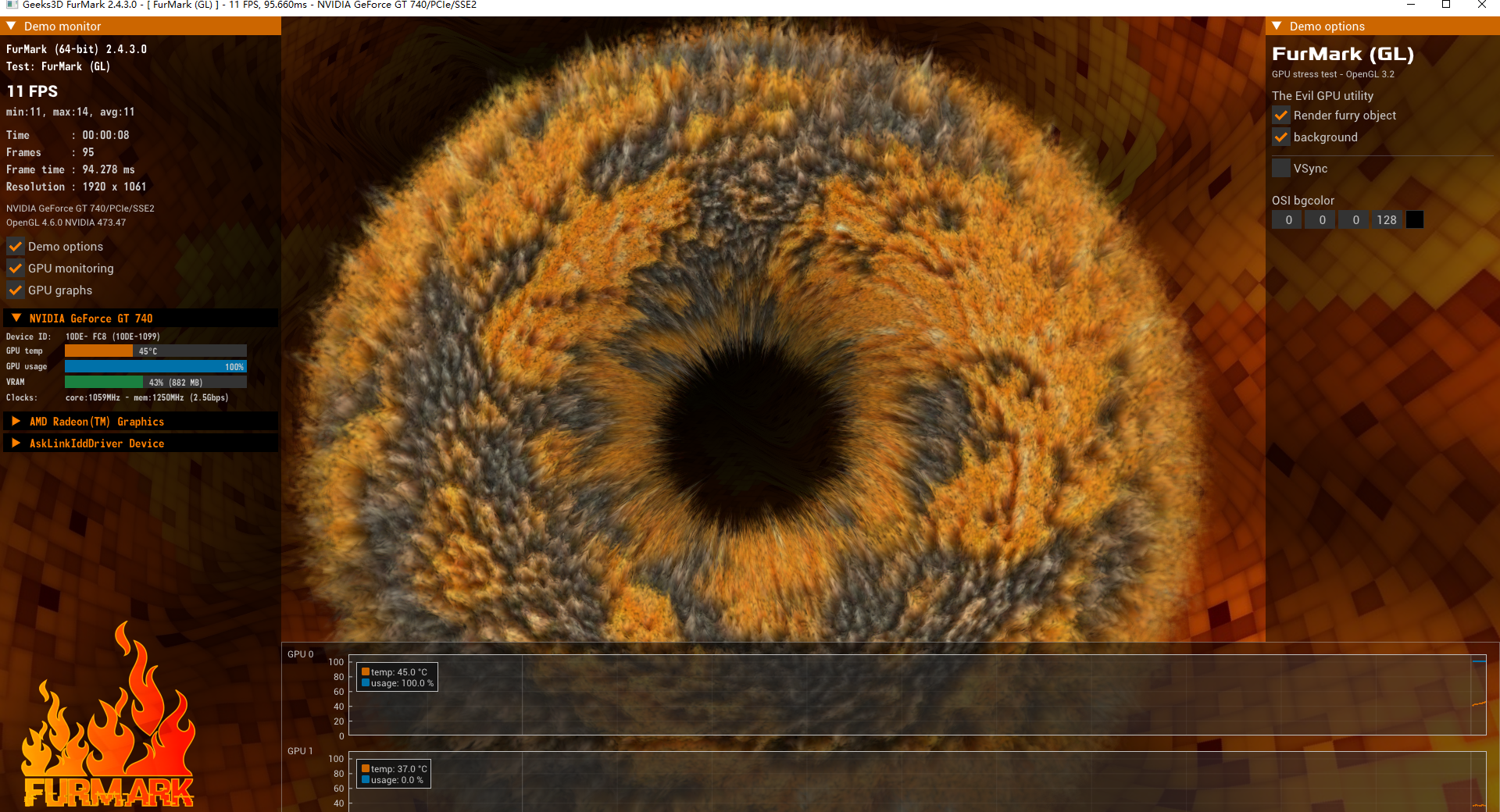Click the 'OpenGL 4.6.0 NVIDIA 473.47' line

tap(66, 223)
